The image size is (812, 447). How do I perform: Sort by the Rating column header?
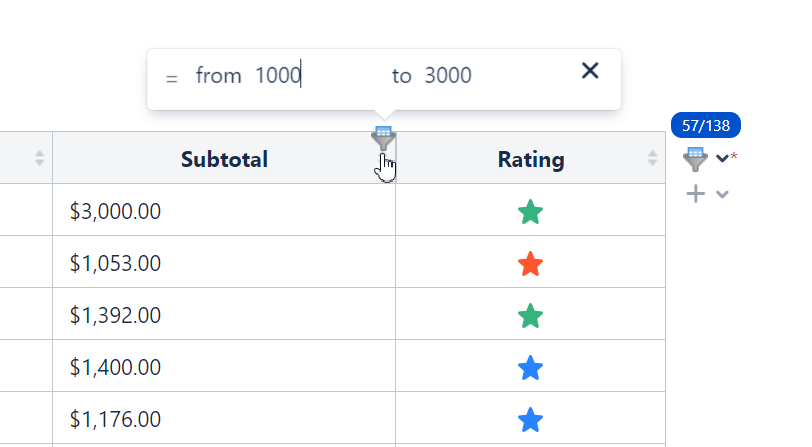pos(530,159)
